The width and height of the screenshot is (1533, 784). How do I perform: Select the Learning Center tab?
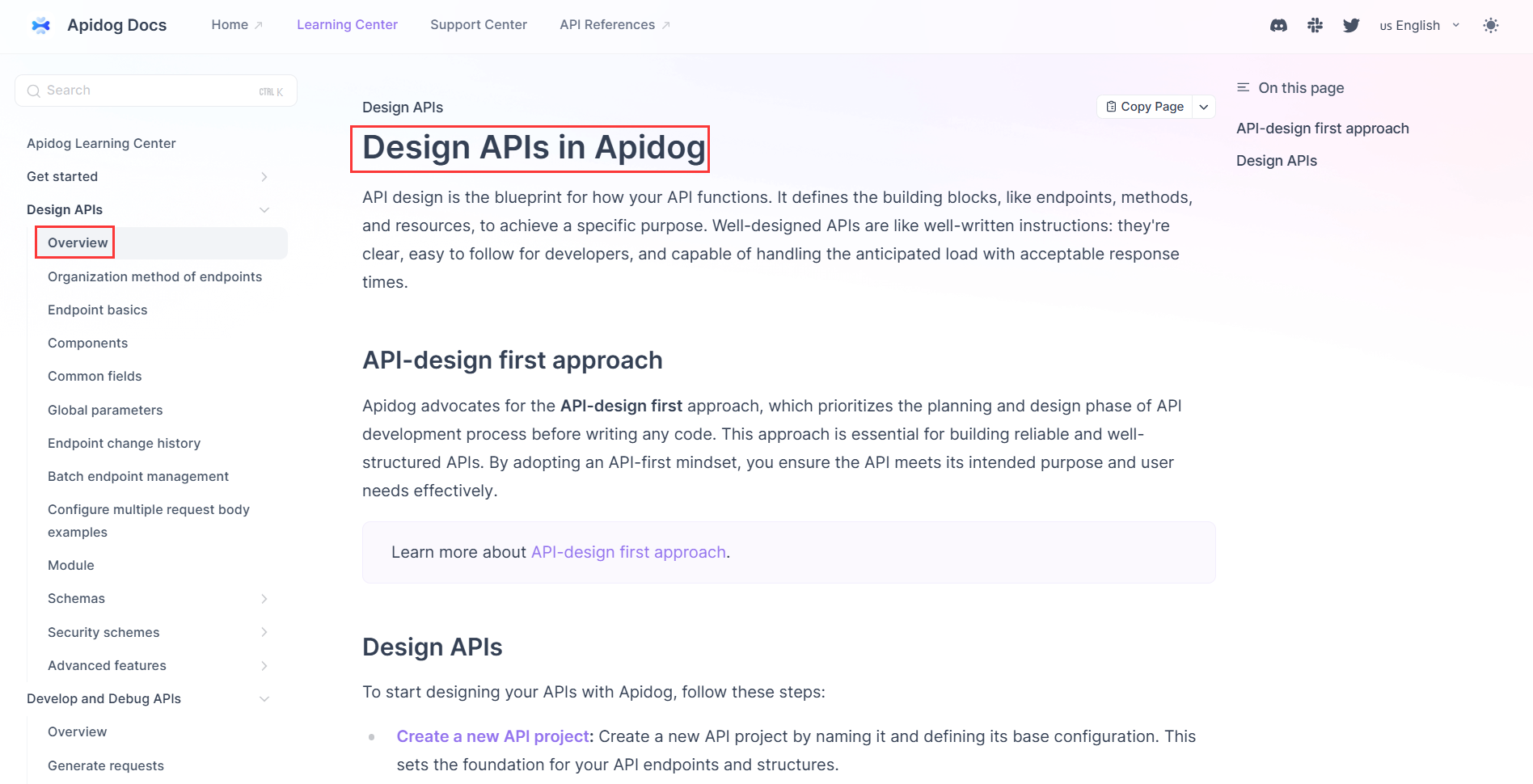tap(347, 25)
